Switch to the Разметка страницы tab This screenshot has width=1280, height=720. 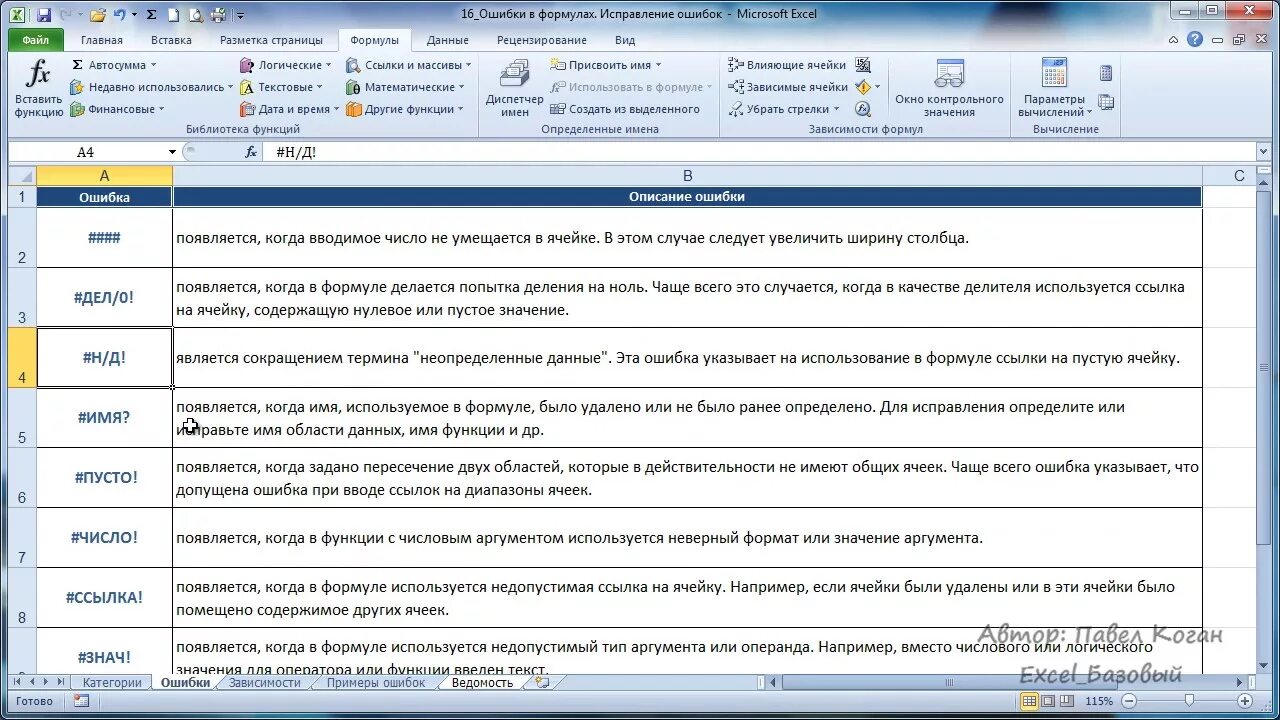point(271,40)
